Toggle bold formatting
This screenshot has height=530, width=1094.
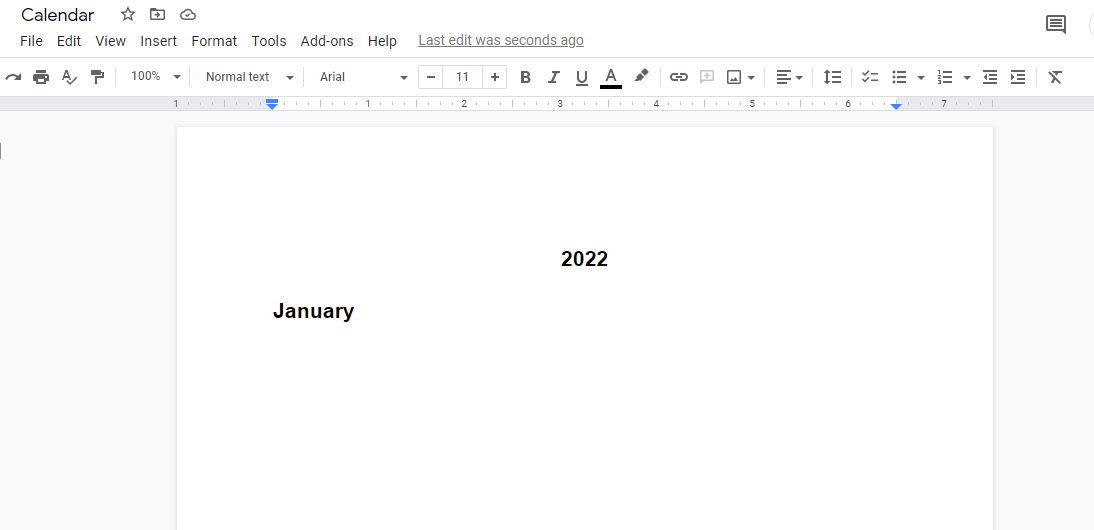pyautogui.click(x=525, y=77)
